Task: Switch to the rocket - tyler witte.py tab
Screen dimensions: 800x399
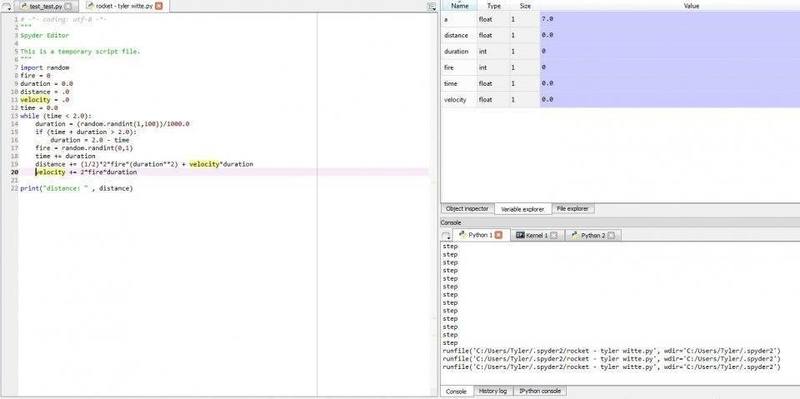Action: (x=124, y=6)
